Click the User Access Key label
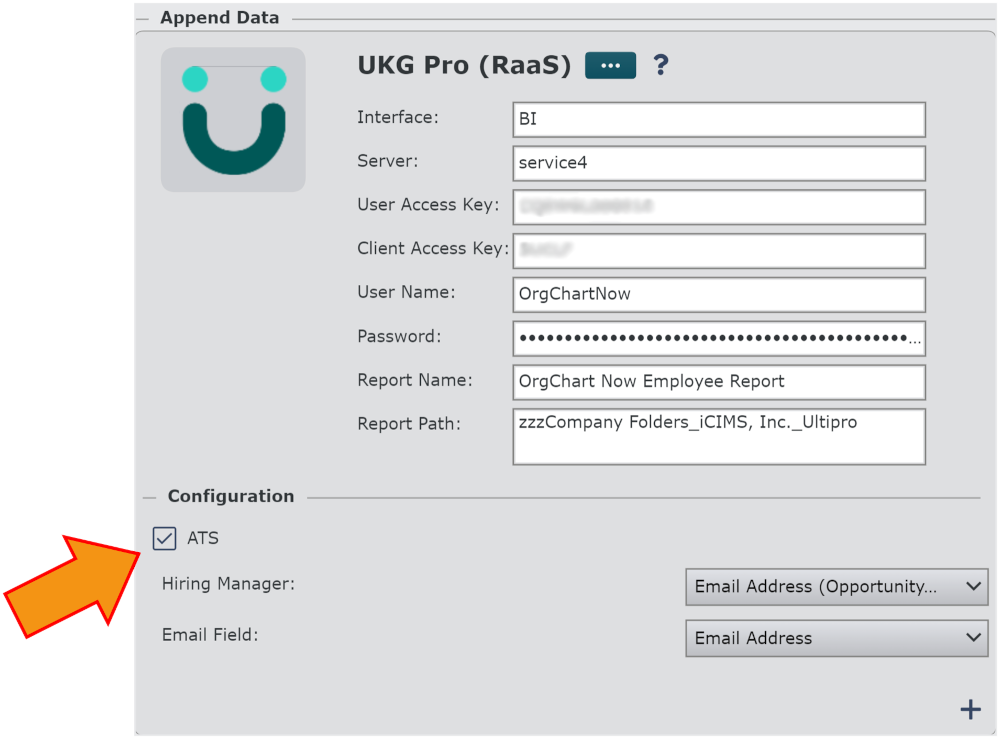The image size is (1000, 739). pyautogui.click(x=428, y=205)
